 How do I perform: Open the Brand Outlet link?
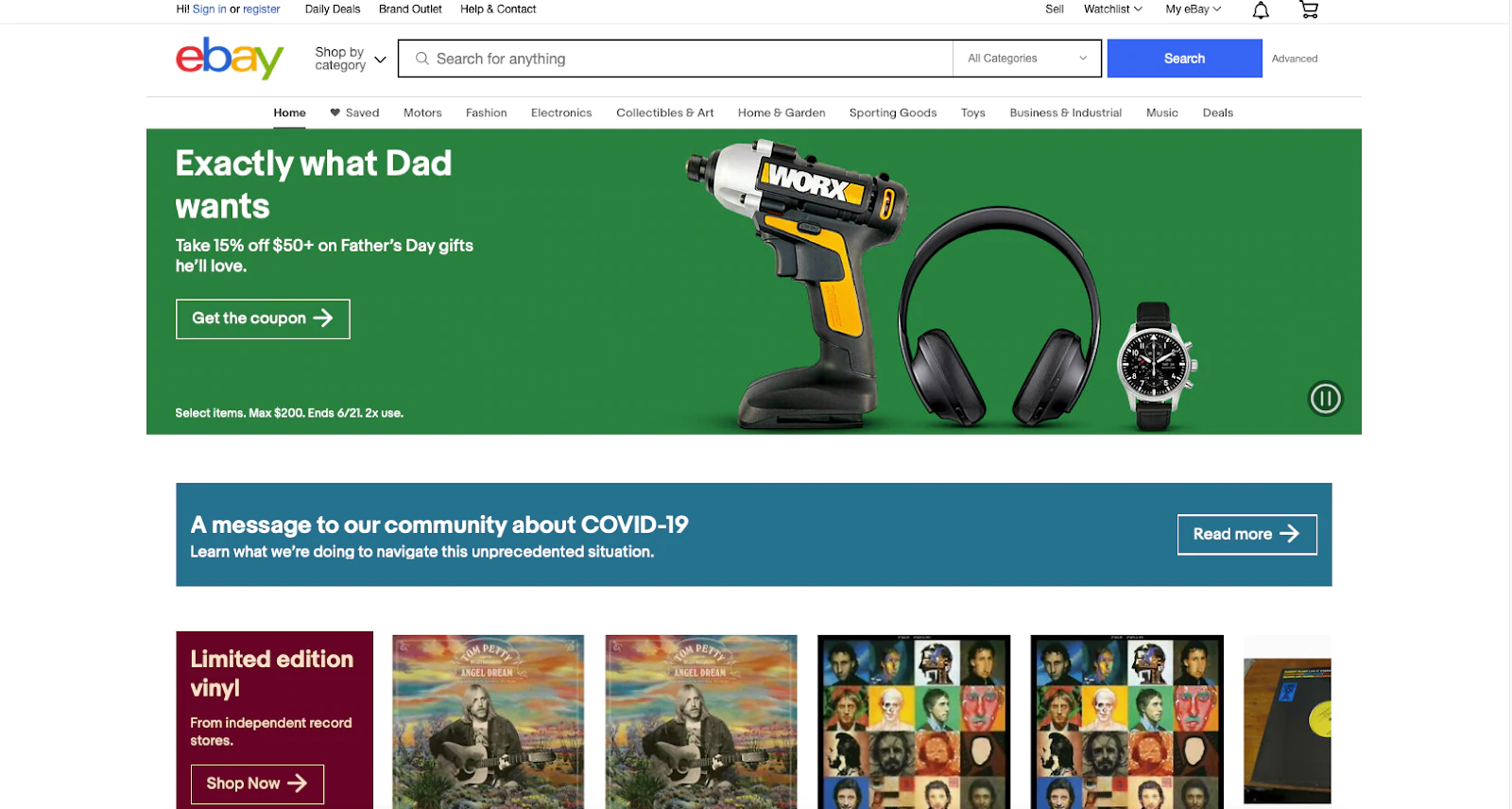pyautogui.click(x=410, y=9)
